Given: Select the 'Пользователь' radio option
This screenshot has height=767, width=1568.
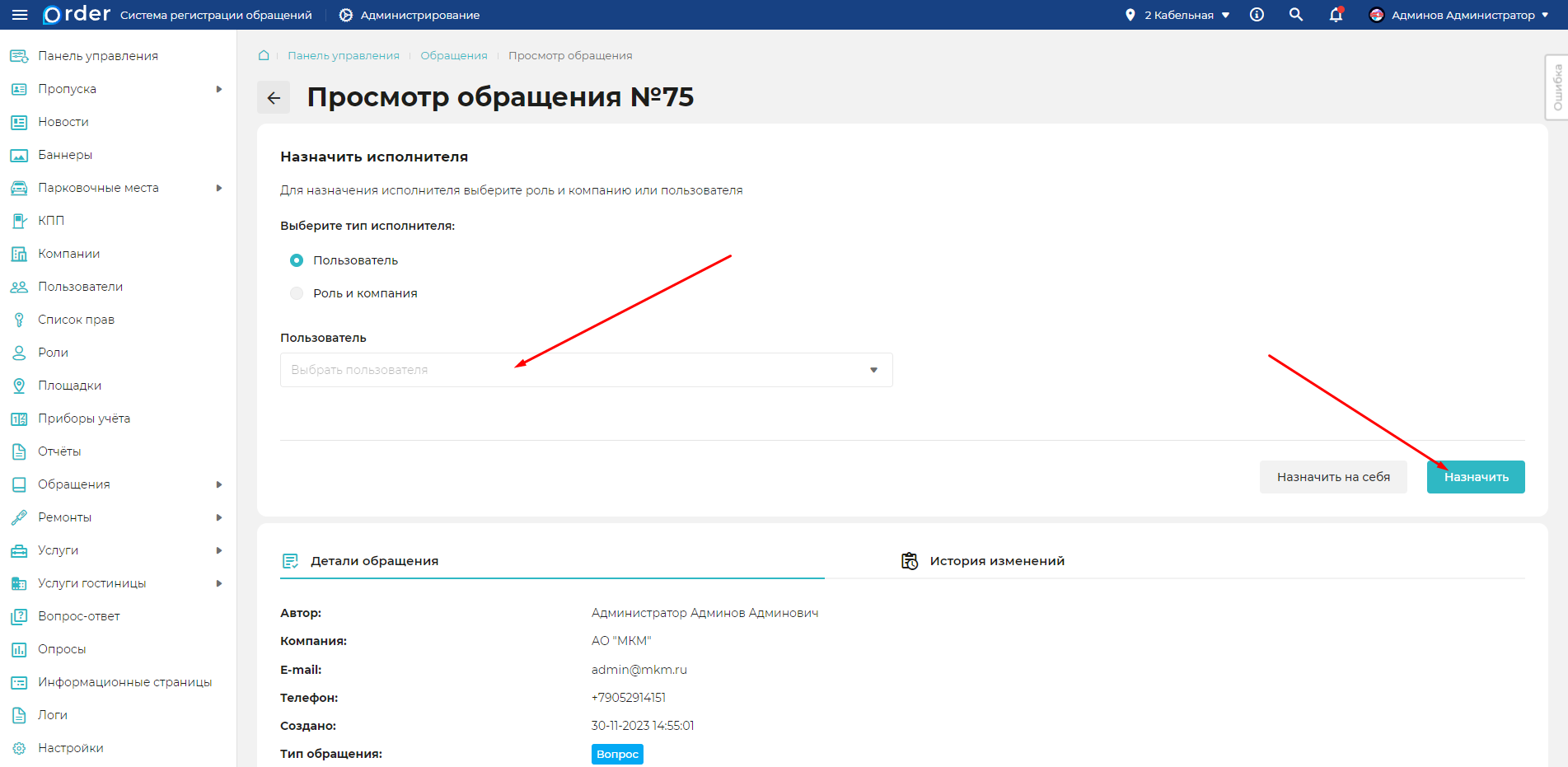Looking at the screenshot, I should (297, 260).
